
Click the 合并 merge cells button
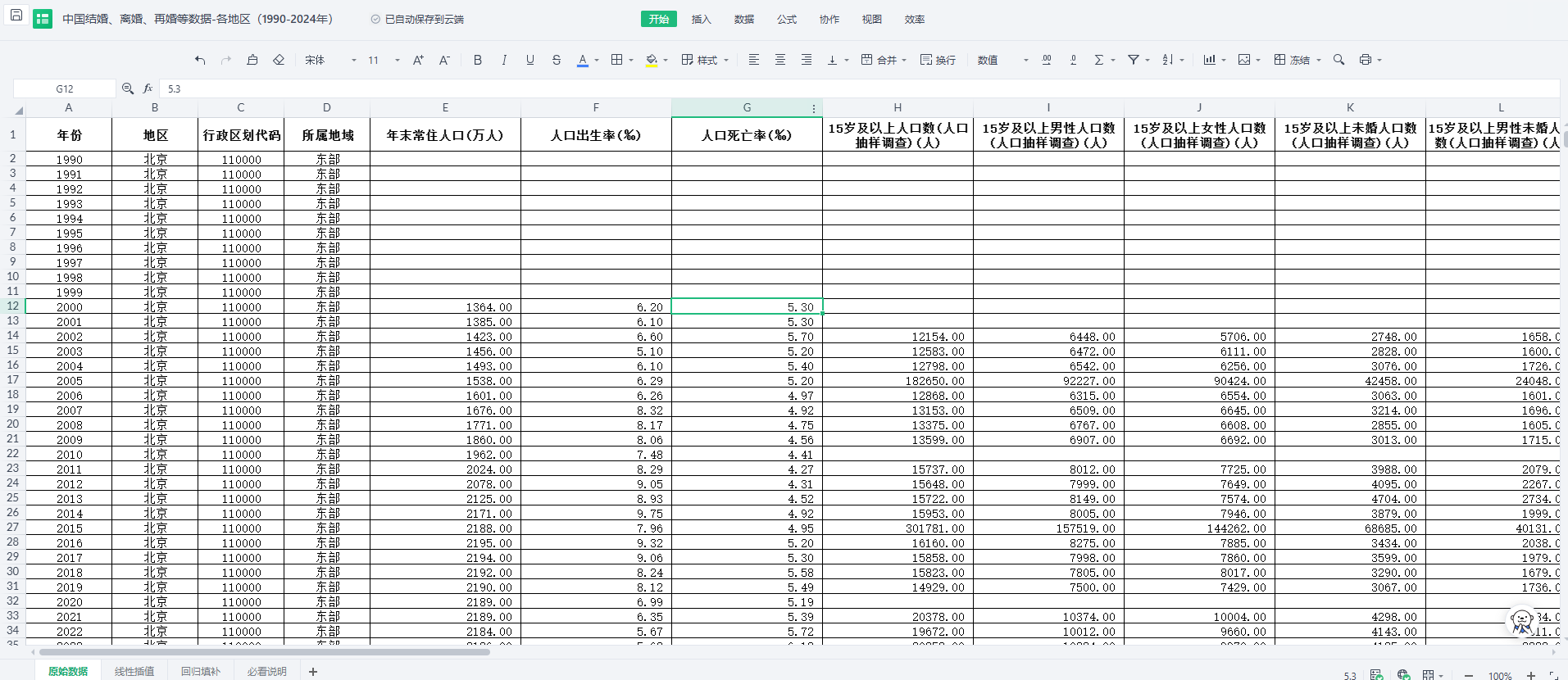pyautogui.click(x=884, y=60)
